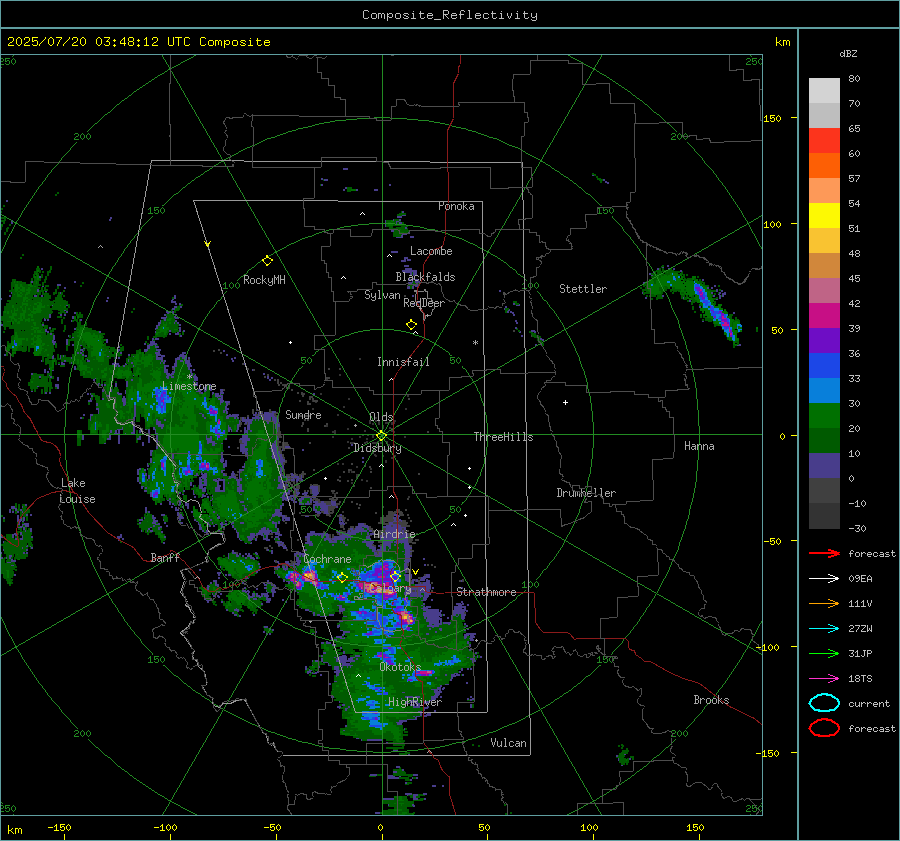The height and width of the screenshot is (841, 900).
Task: Select the Okotoks map label
Action: pos(400,667)
